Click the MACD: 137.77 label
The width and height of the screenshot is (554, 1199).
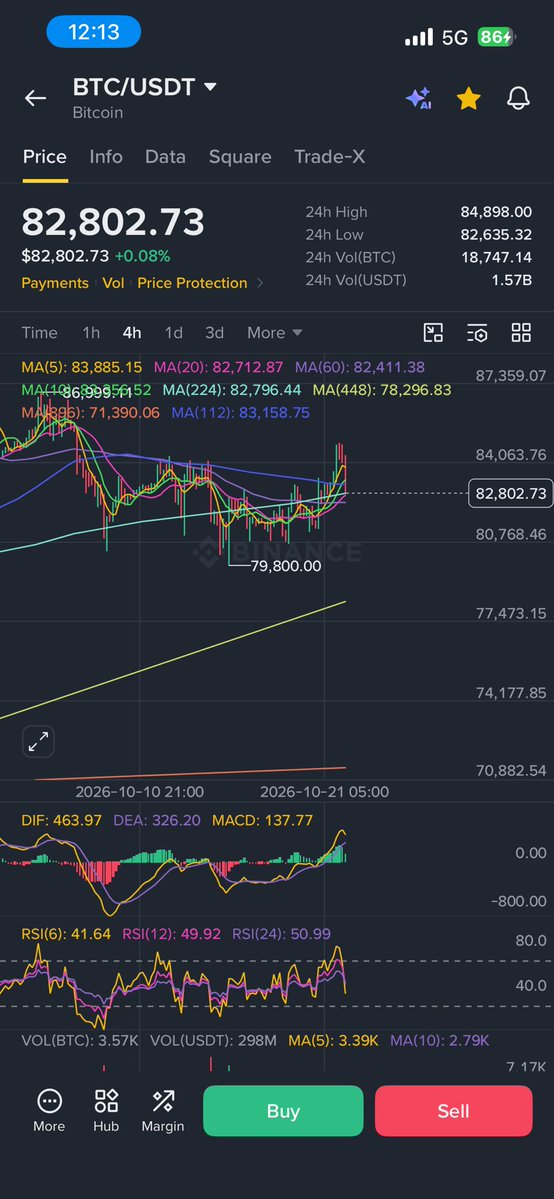click(x=262, y=820)
